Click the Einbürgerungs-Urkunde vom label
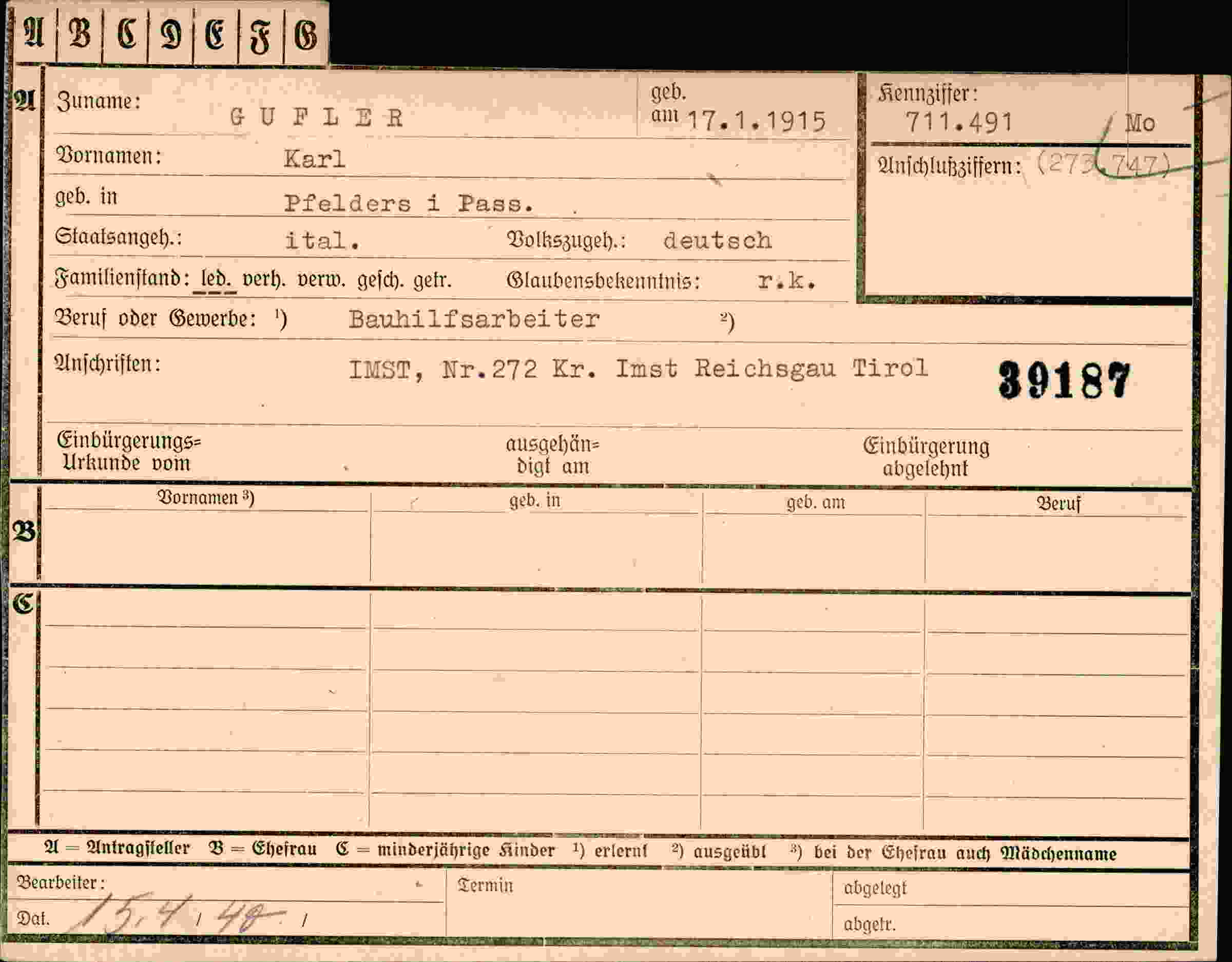This screenshot has width=1232, height=962. pos(129,452)
